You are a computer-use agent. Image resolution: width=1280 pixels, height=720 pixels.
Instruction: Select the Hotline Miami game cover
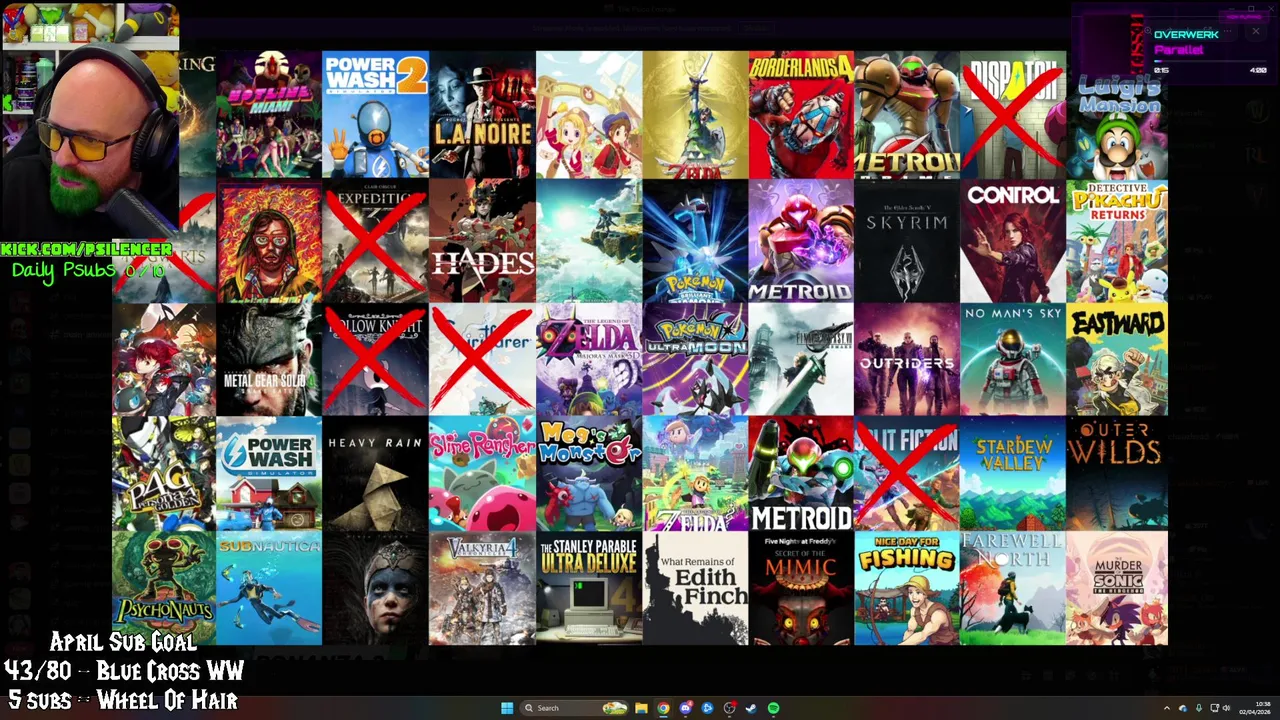(269, 115)
